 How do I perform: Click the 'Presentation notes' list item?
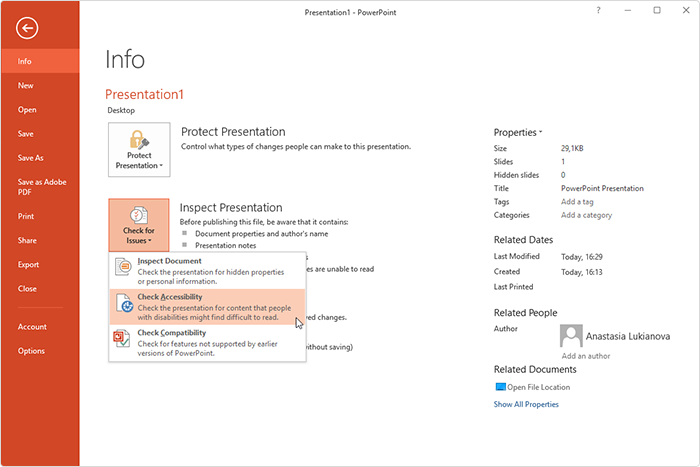(x=225, y=245)
